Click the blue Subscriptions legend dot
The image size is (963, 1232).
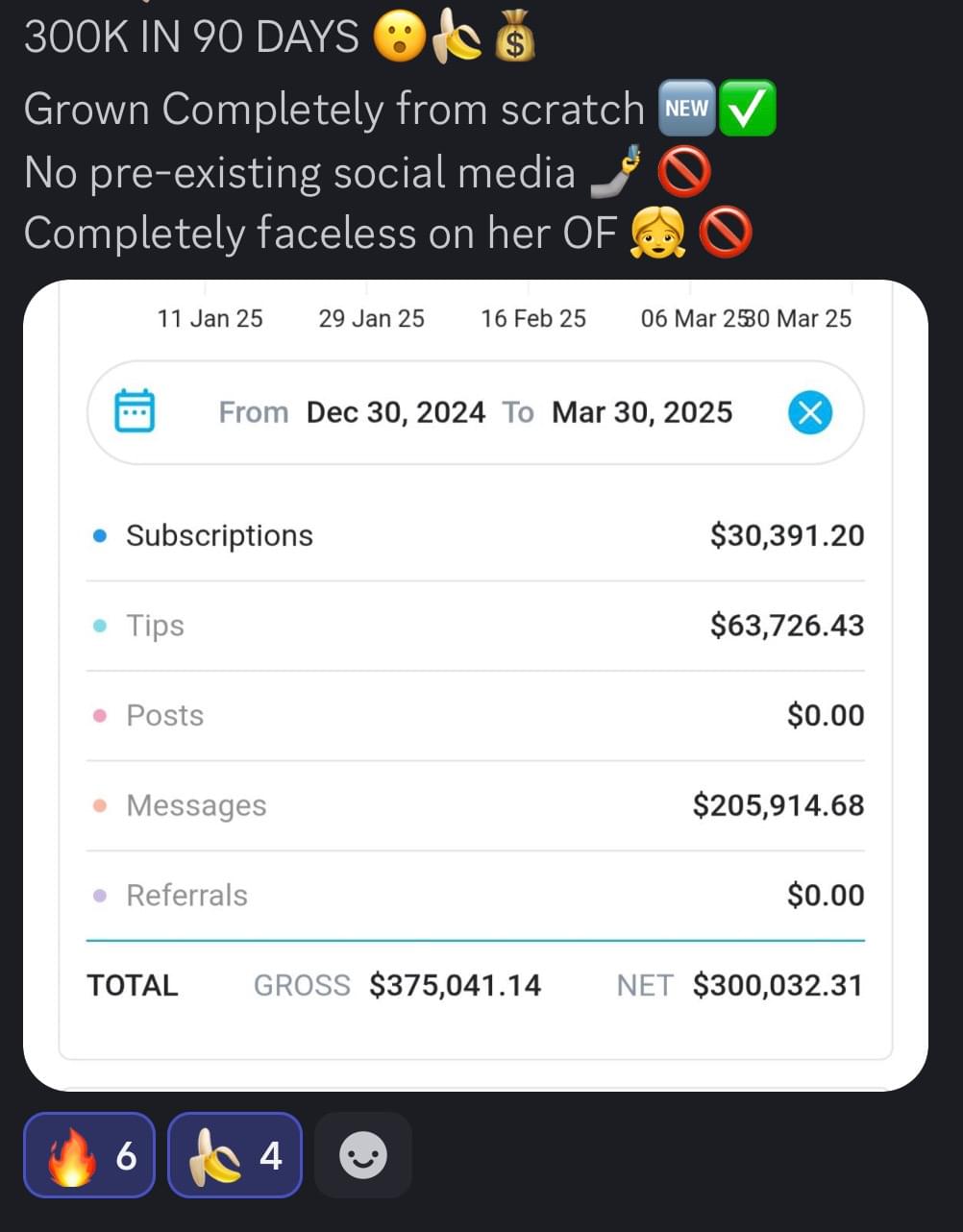click(100, 536)
